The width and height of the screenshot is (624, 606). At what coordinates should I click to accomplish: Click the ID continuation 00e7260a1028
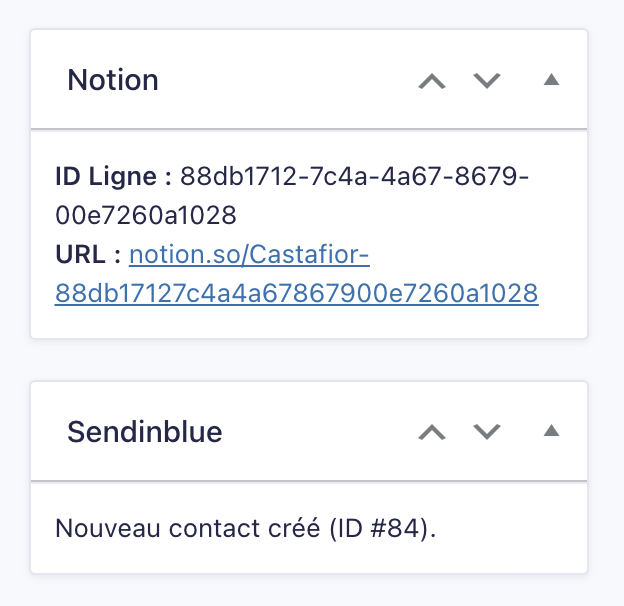pos(146,215)
